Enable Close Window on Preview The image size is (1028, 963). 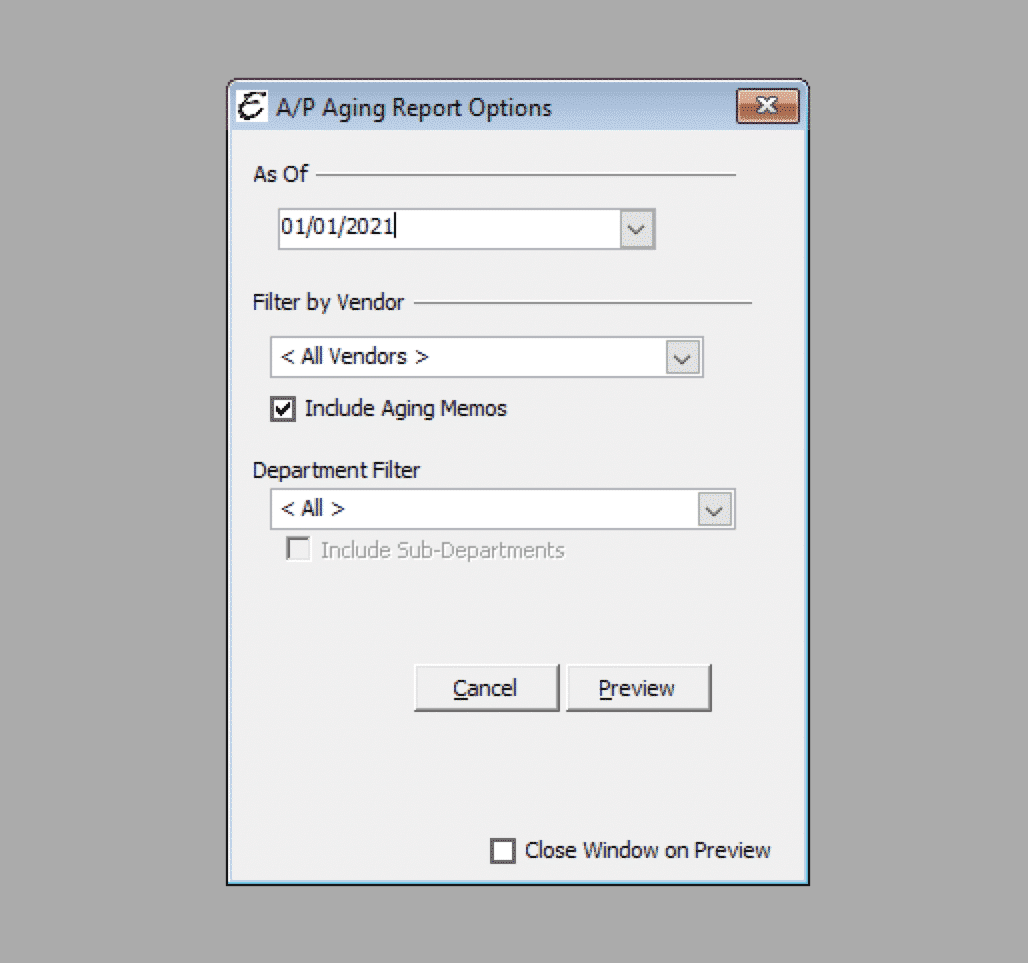coord(503,850)
